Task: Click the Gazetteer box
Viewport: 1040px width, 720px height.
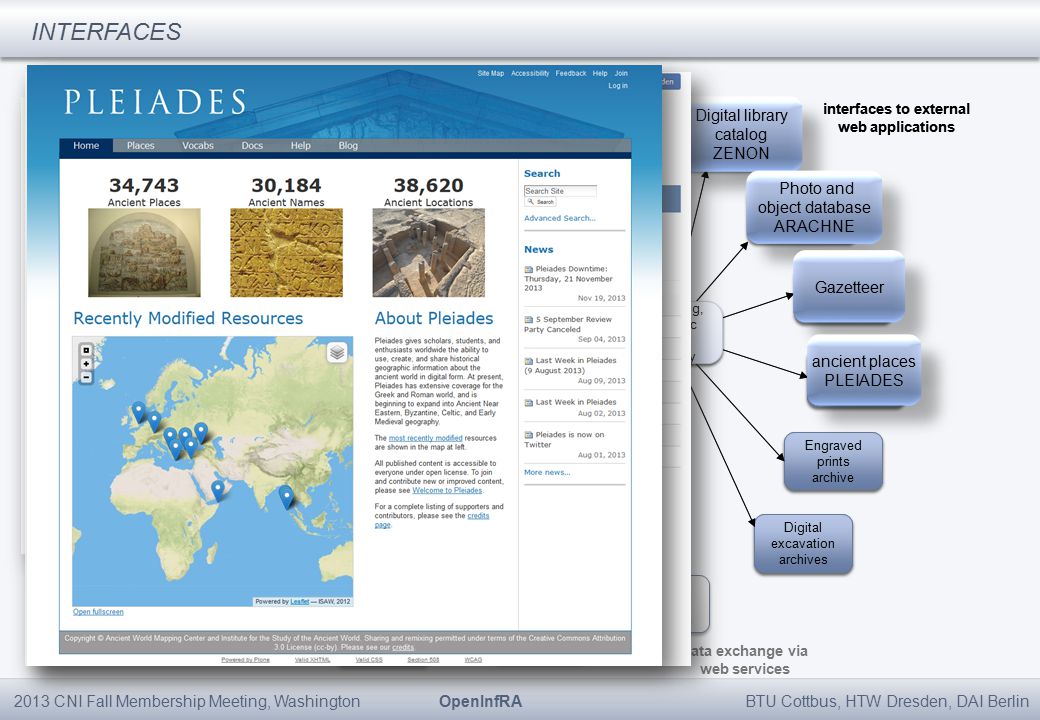Action: click(849, 287)
